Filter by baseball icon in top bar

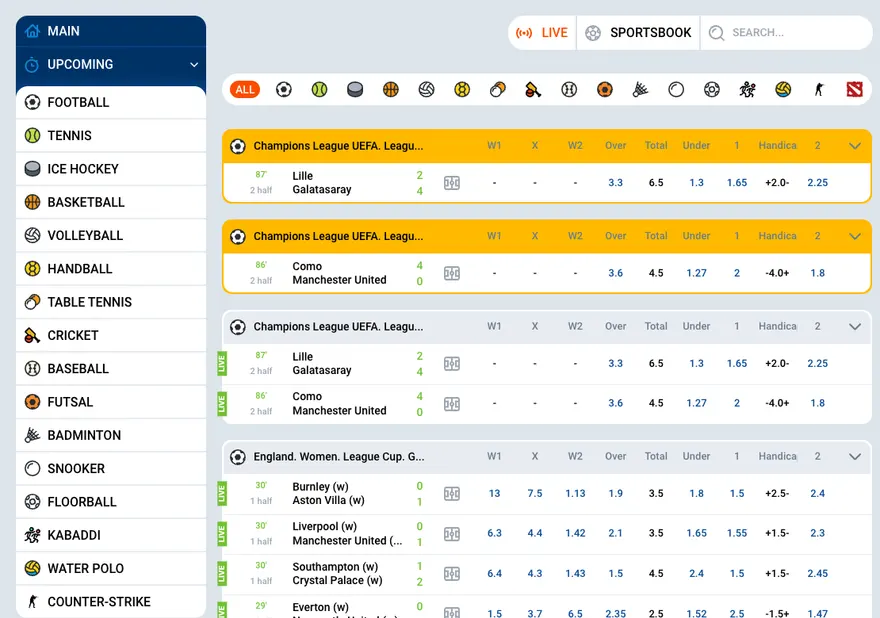[x=569, y=89]
